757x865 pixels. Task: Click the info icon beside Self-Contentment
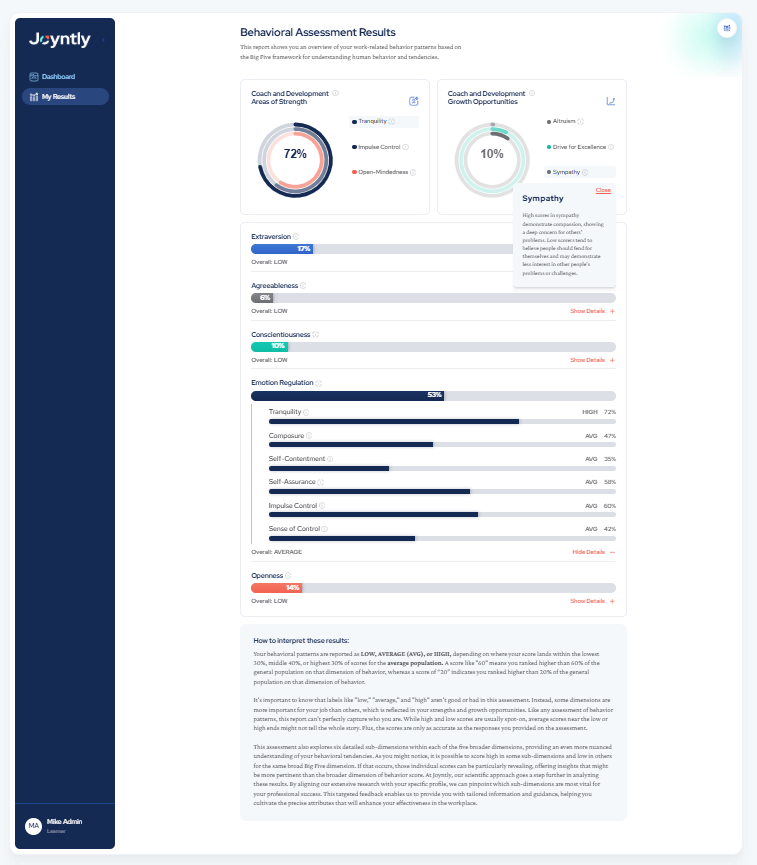coord(330,459)
